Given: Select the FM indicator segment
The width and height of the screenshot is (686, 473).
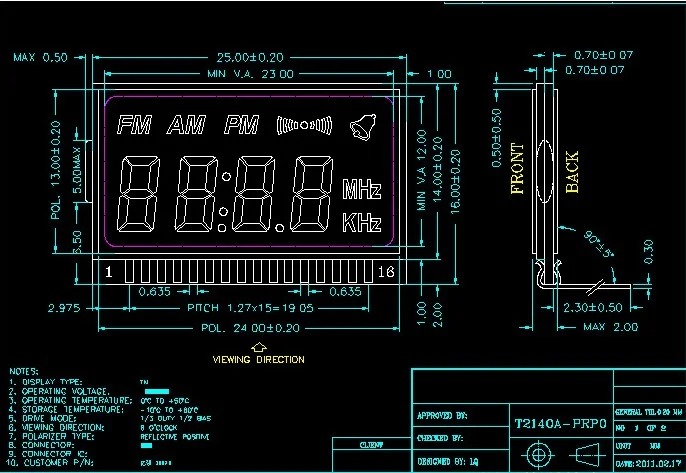Looking at the screenshot, I should coord(134,125).
